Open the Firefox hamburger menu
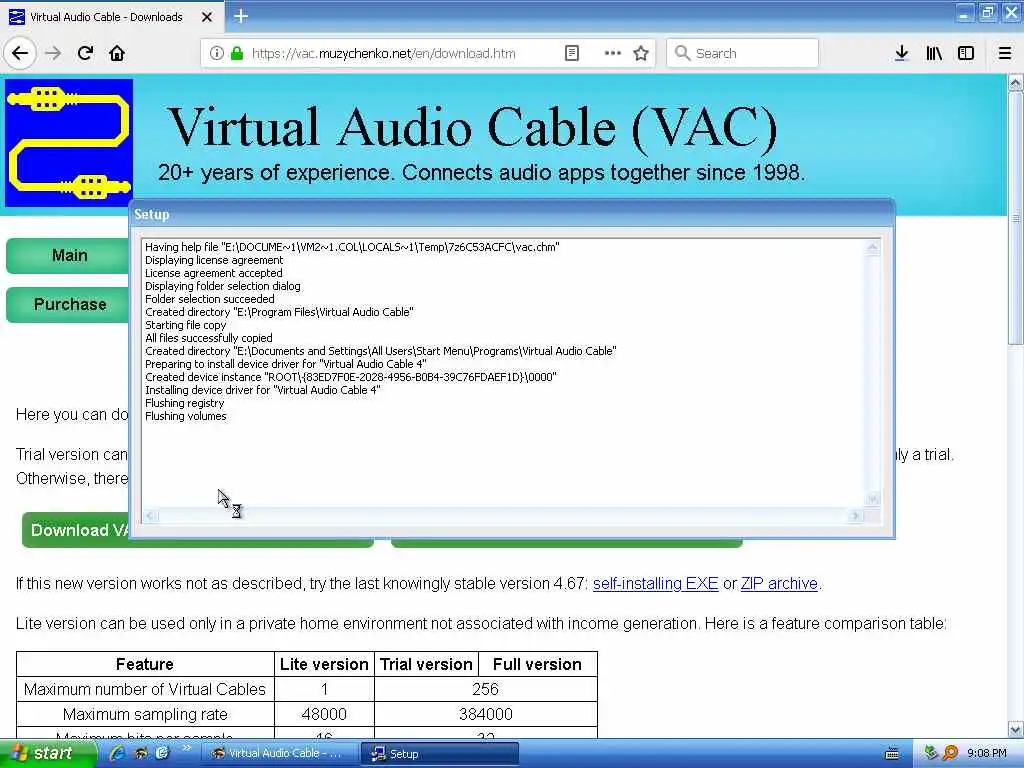The height and width of the screenshot is (768, 1024). [1005, 53]
